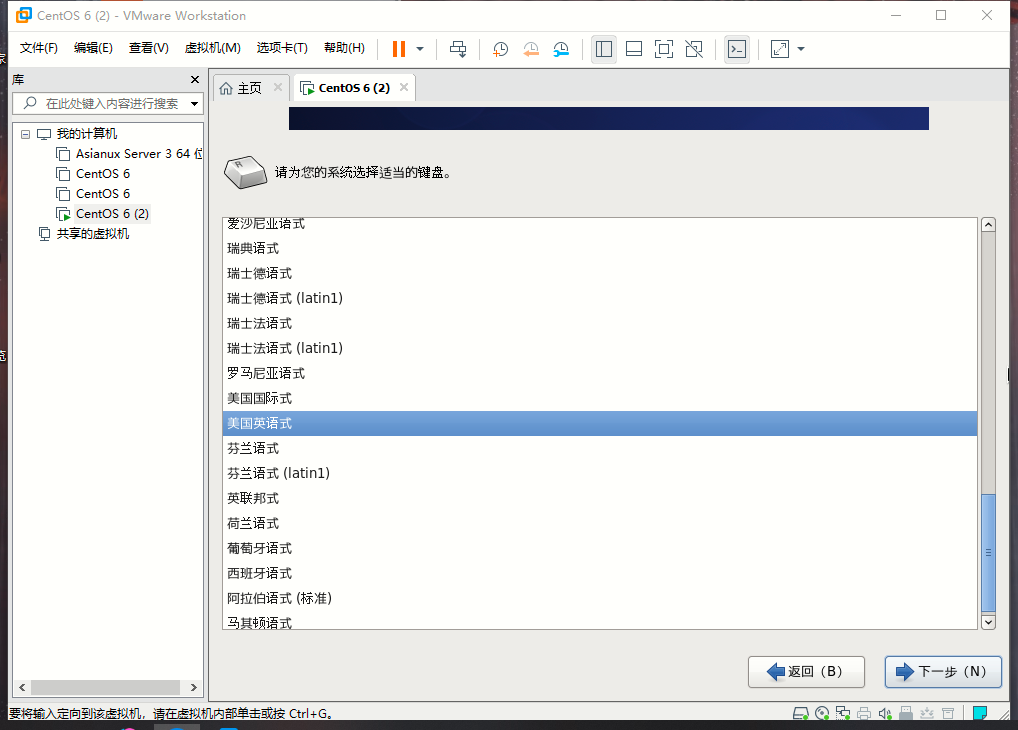The image size is (1018, 730).
Task: Open the snapshot manager icon
Action: click(x=562, y=49)
